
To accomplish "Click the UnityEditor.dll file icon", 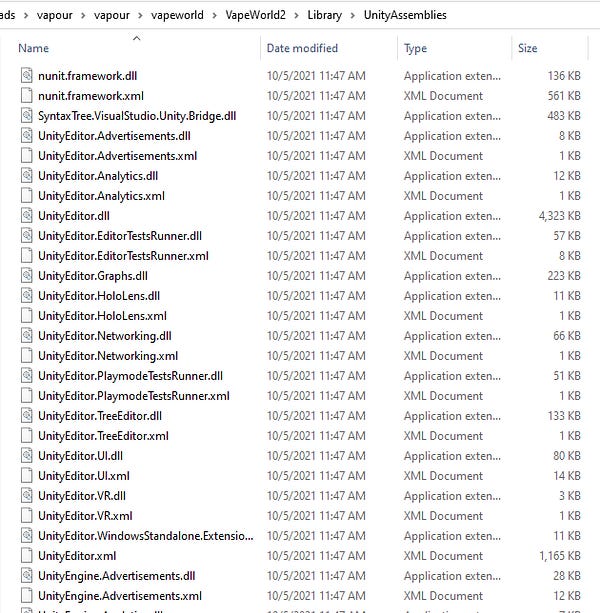I will click(27, 215).
